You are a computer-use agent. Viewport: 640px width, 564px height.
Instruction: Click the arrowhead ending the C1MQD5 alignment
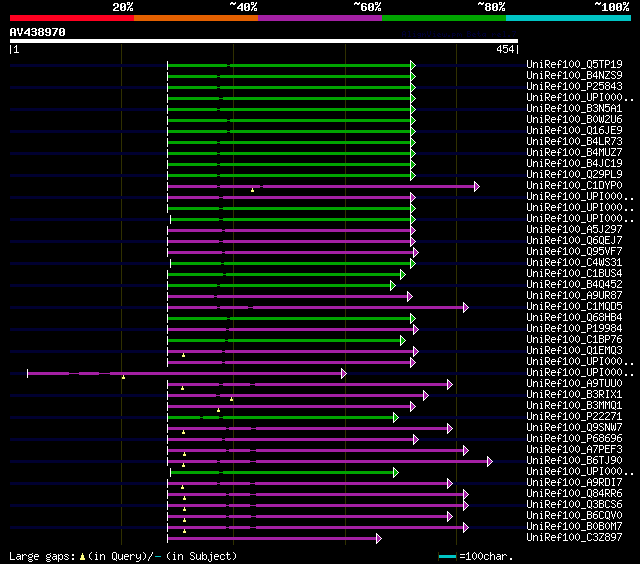pos(466,308)
